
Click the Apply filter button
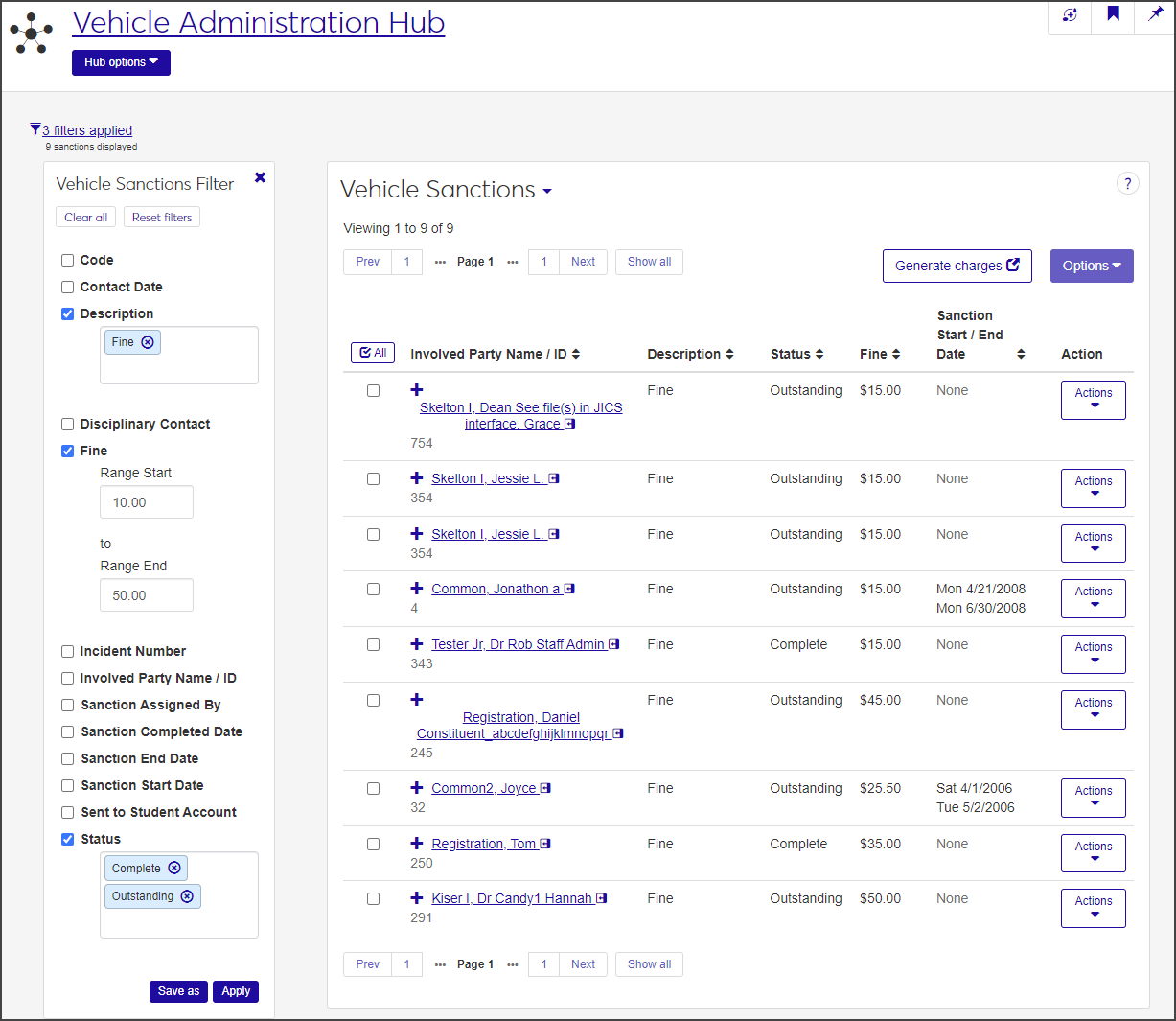tap(236, 991)
